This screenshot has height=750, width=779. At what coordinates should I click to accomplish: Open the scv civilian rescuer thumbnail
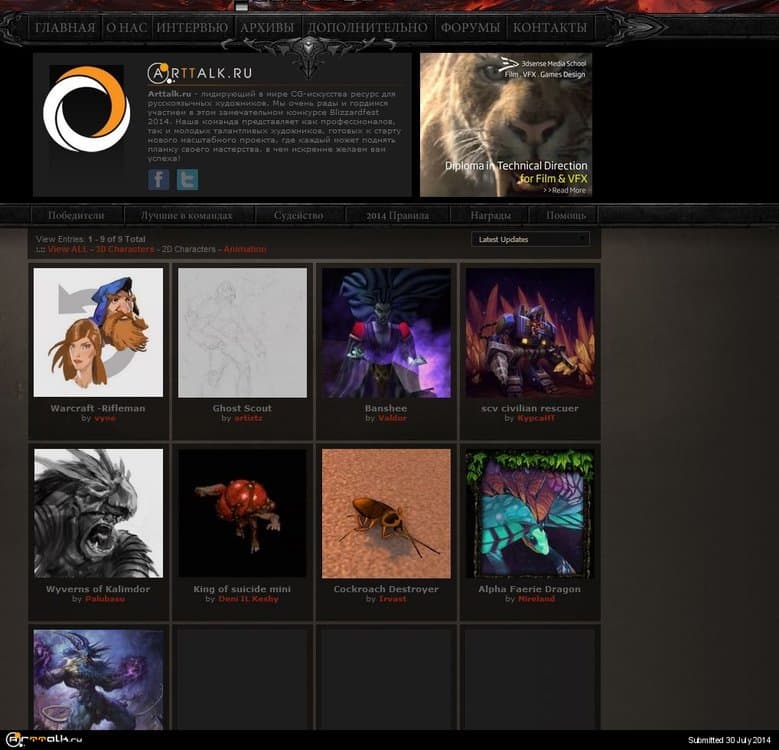pos(530,332)
